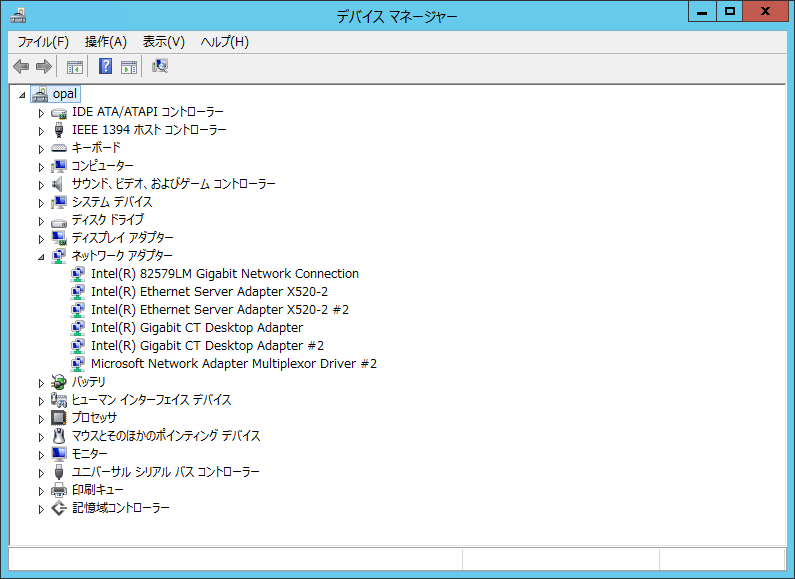The height and width of the screenshot is (579, 795).
Task: Click the IEEE 1394 ホスト コントローラー icon
Action: [59, 130]
